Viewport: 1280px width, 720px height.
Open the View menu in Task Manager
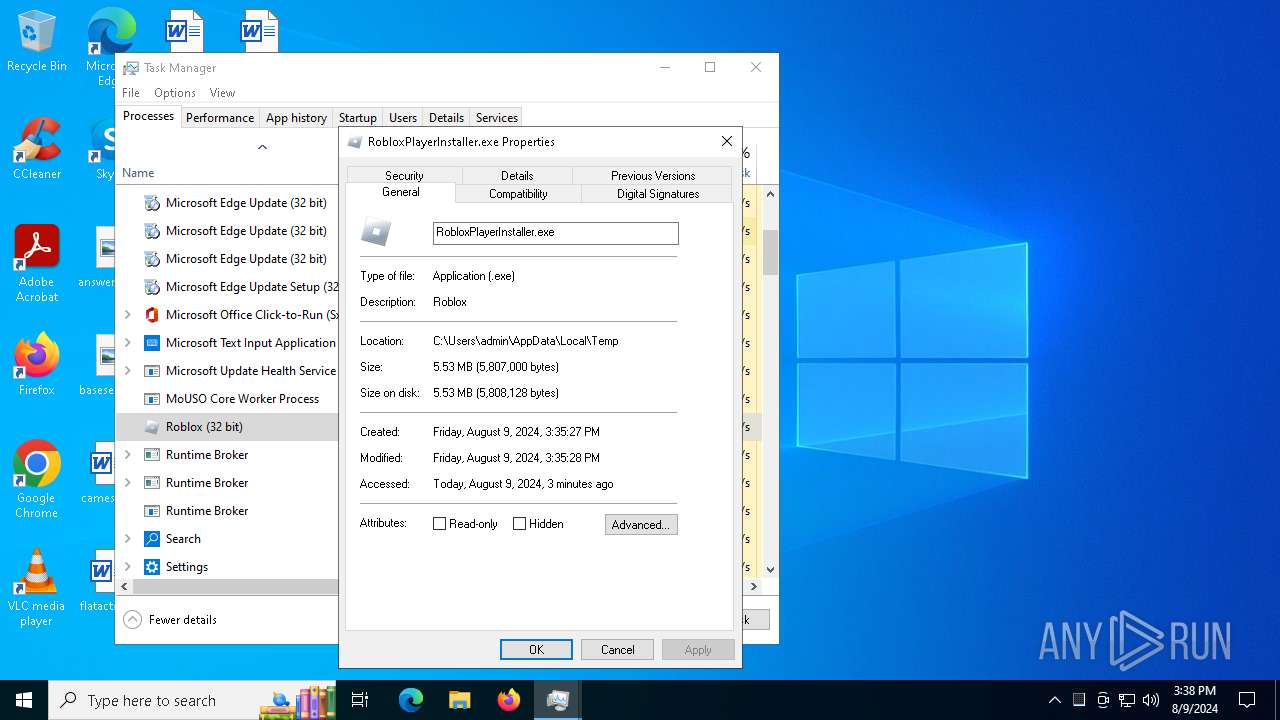point(222,93)
